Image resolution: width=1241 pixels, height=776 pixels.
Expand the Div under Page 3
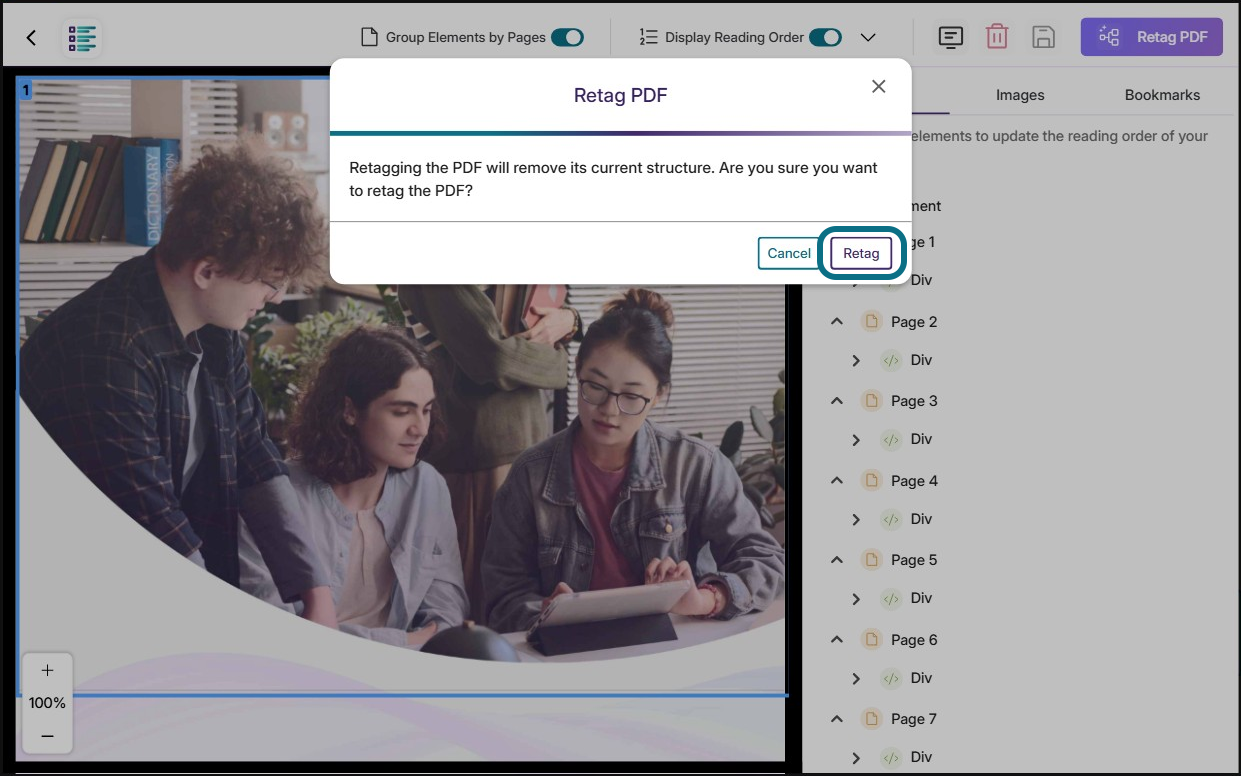(x=856, y=440)
